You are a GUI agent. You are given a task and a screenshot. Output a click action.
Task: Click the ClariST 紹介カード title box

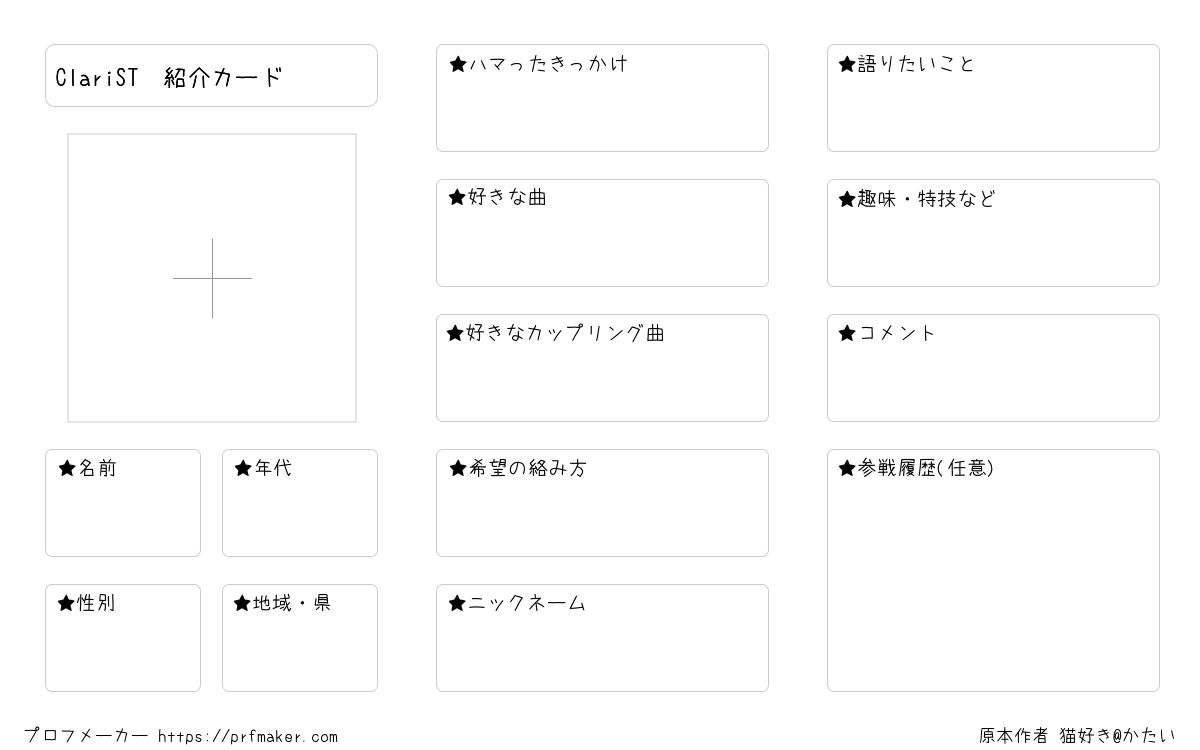[x=211, y=75]
